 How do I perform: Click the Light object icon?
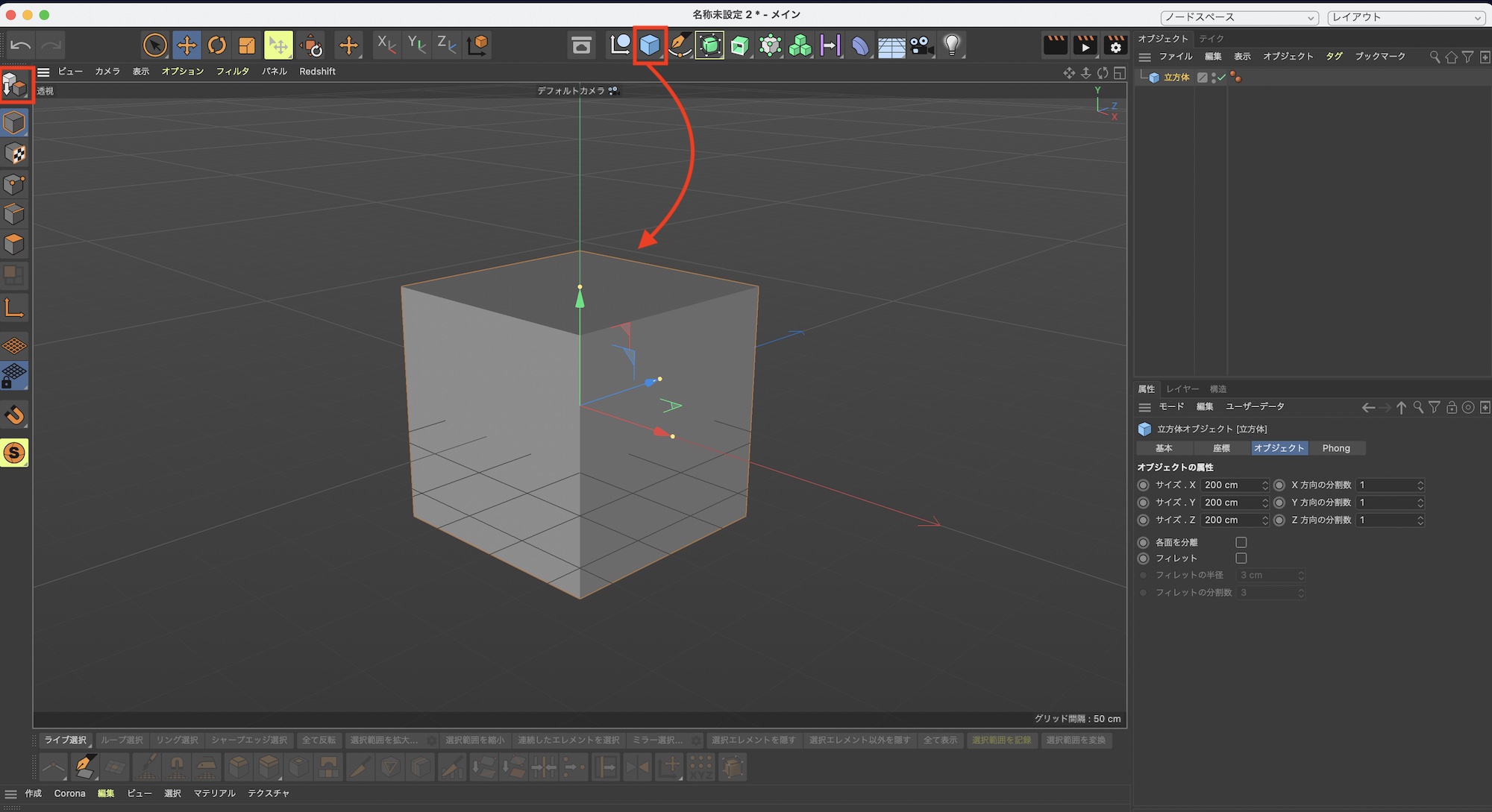pyautogui.click(x=951, y=45)
